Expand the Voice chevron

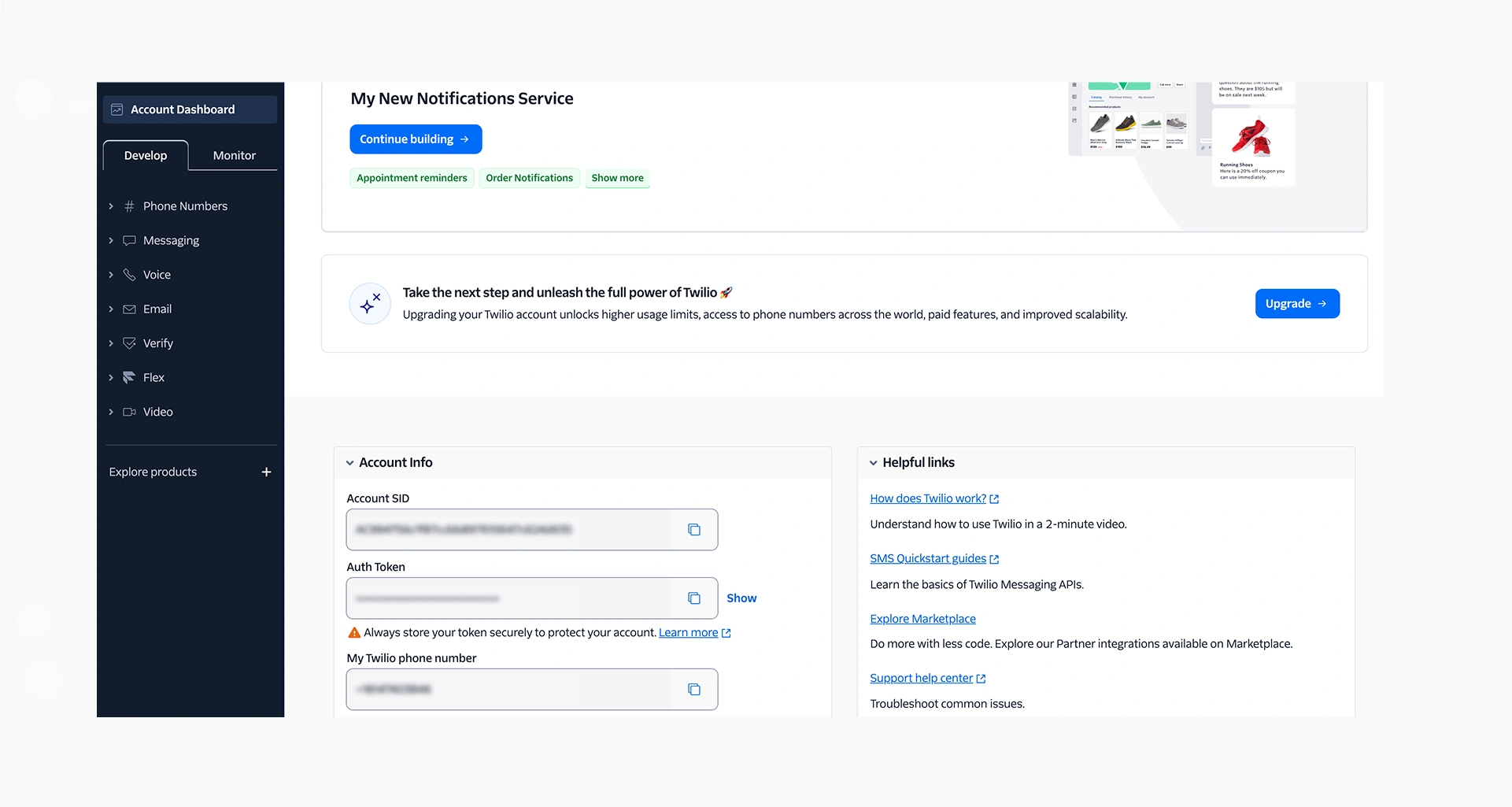click(111, 275)
